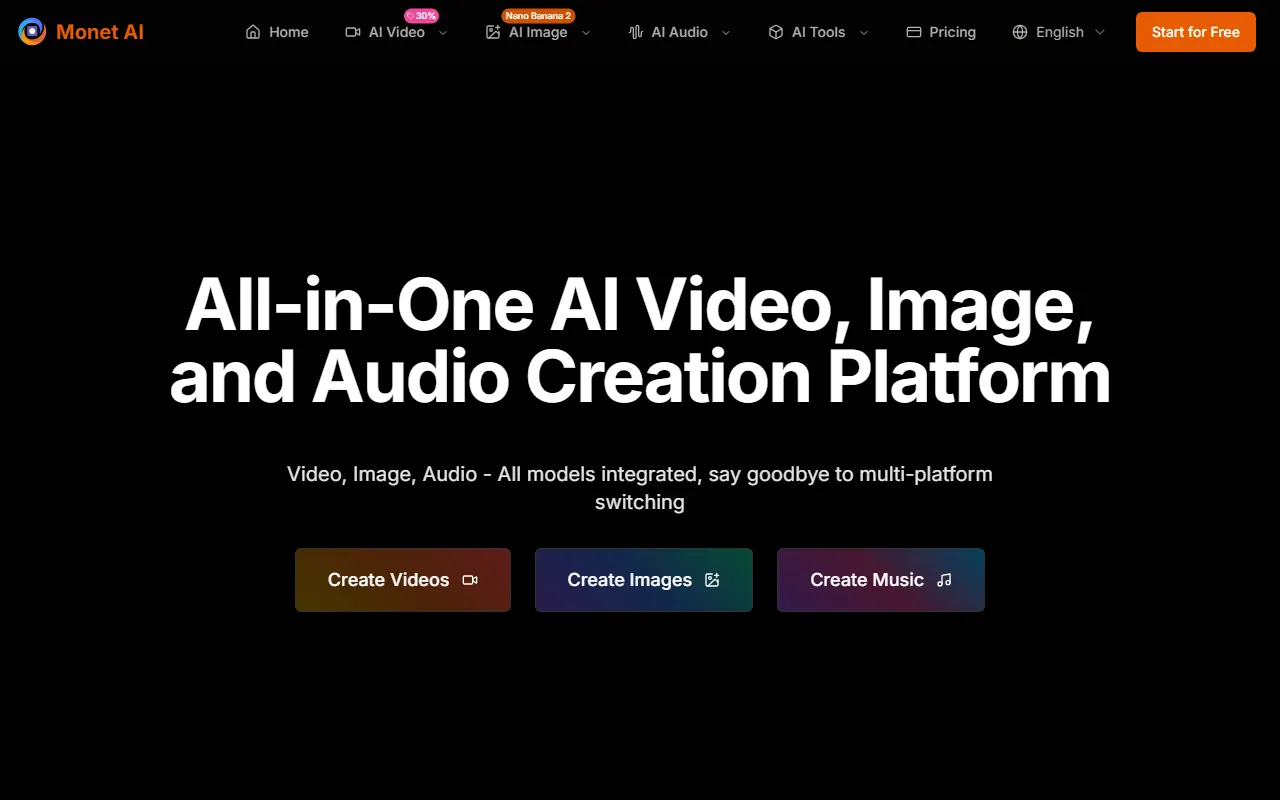The image size is (1280, 800).
Task: Click the Create Videos button
Action: point(403,580)
